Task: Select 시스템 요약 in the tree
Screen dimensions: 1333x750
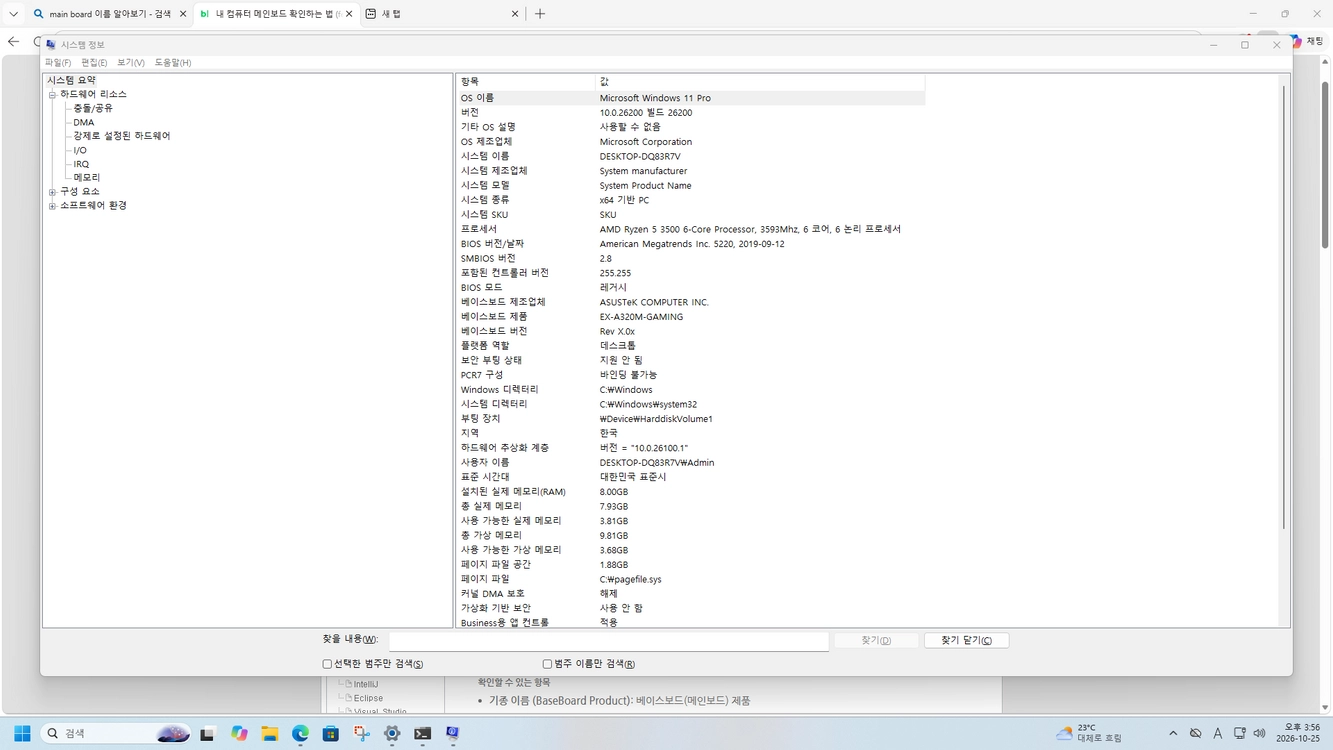Action: (71, 80)
